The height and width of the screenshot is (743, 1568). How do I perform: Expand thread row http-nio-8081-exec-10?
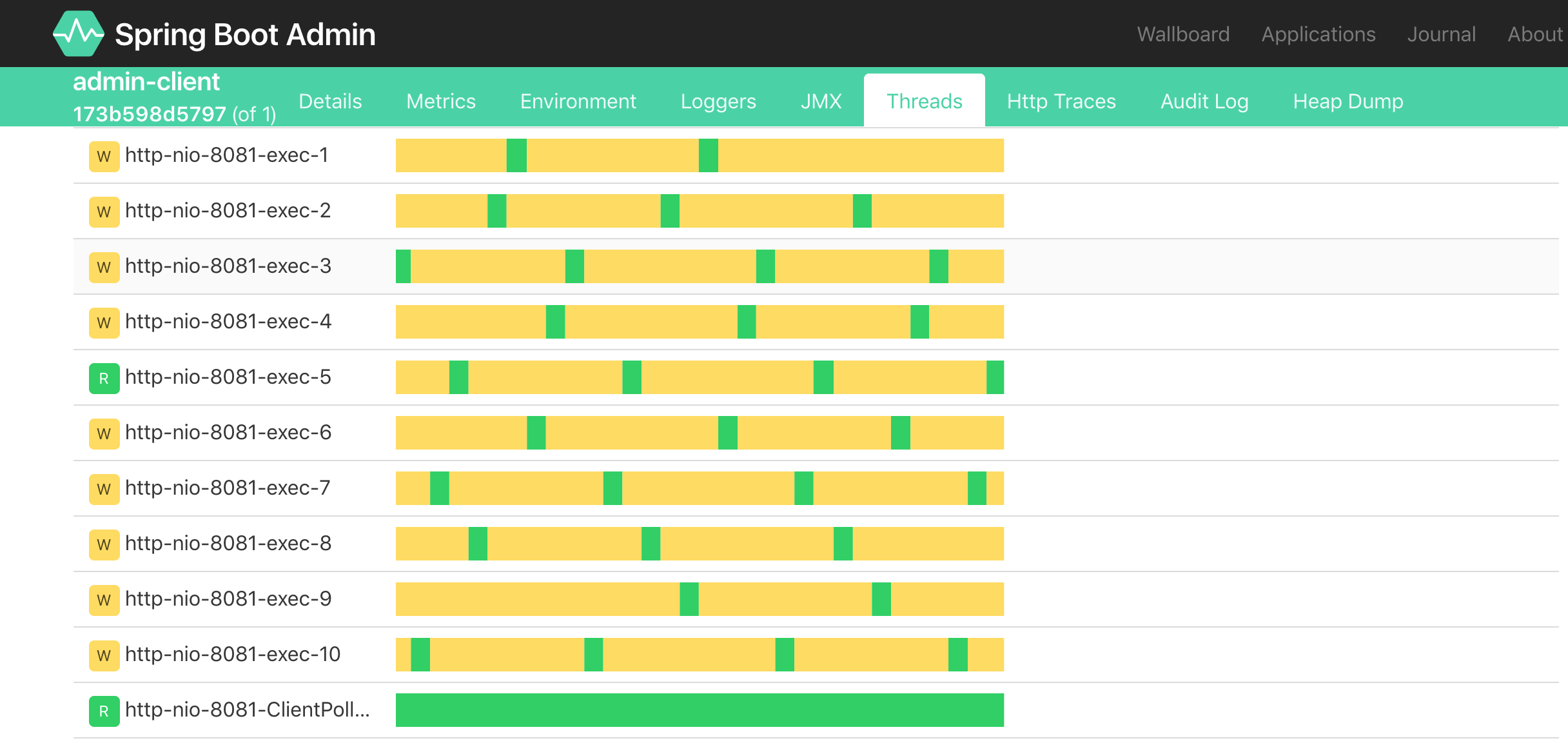click(816, 655)
